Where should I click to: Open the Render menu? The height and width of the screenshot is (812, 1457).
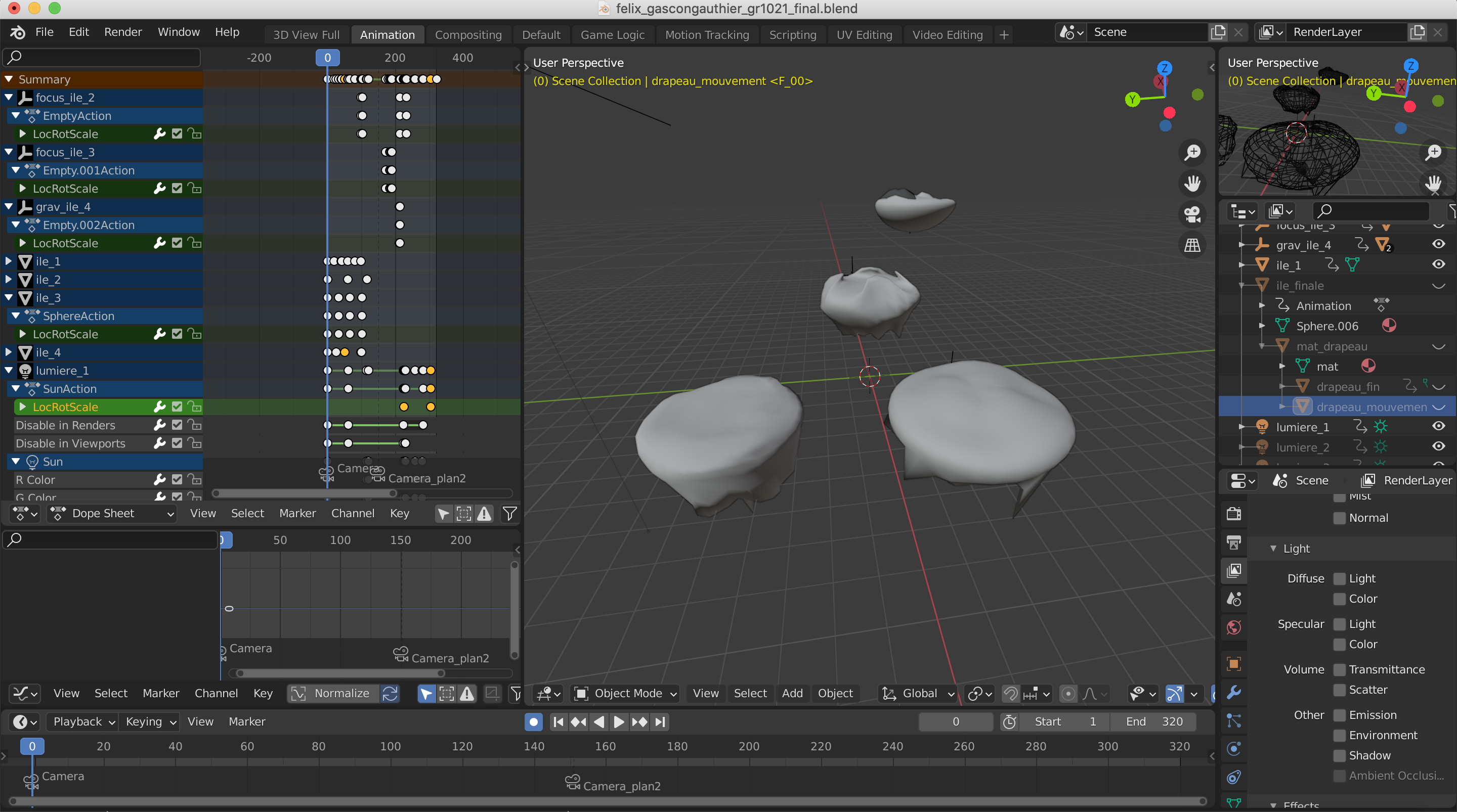pyautogui.click(x=122, y=32)
